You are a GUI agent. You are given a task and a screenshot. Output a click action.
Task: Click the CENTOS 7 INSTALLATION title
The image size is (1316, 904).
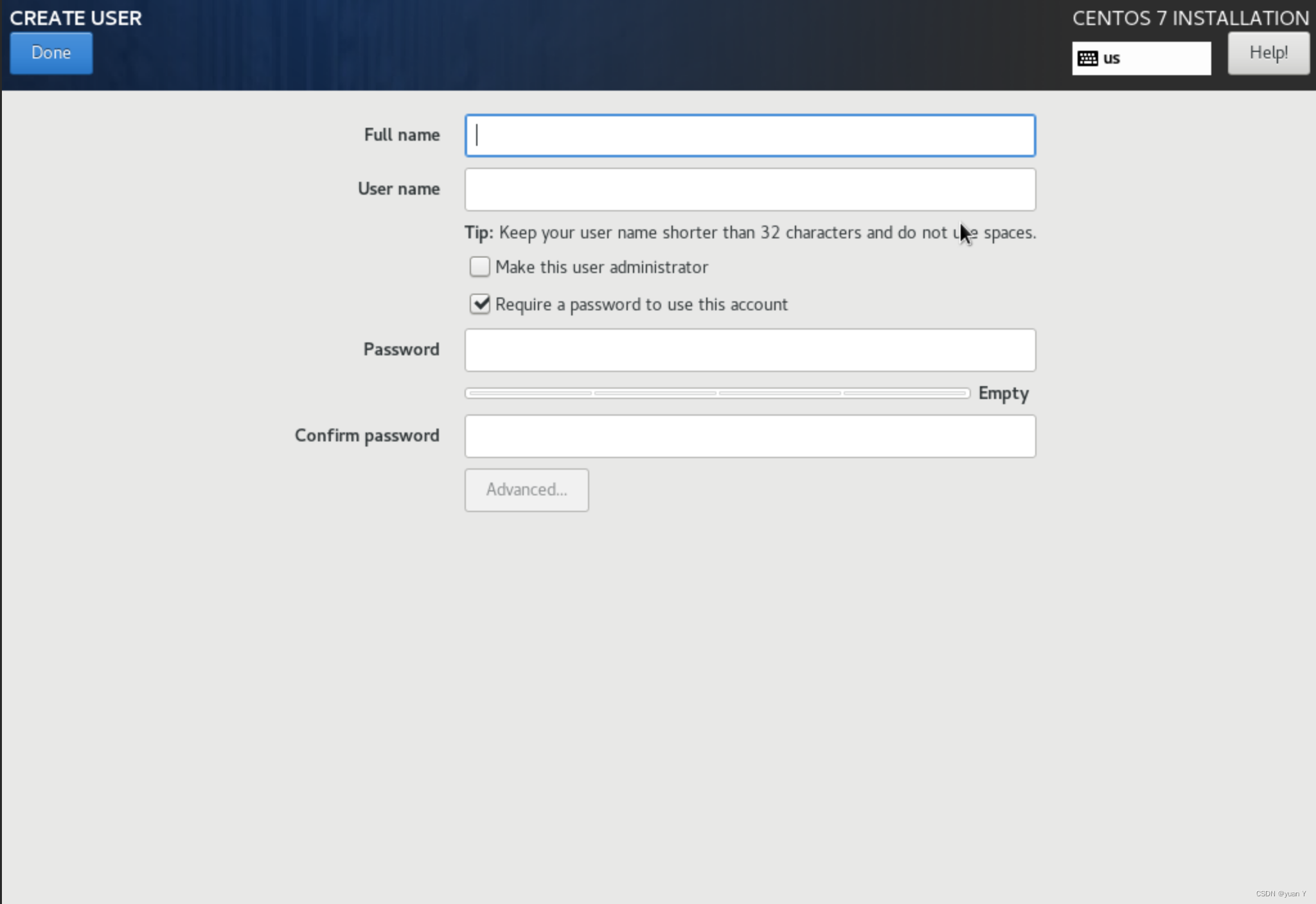click(x=1191, y=18)
